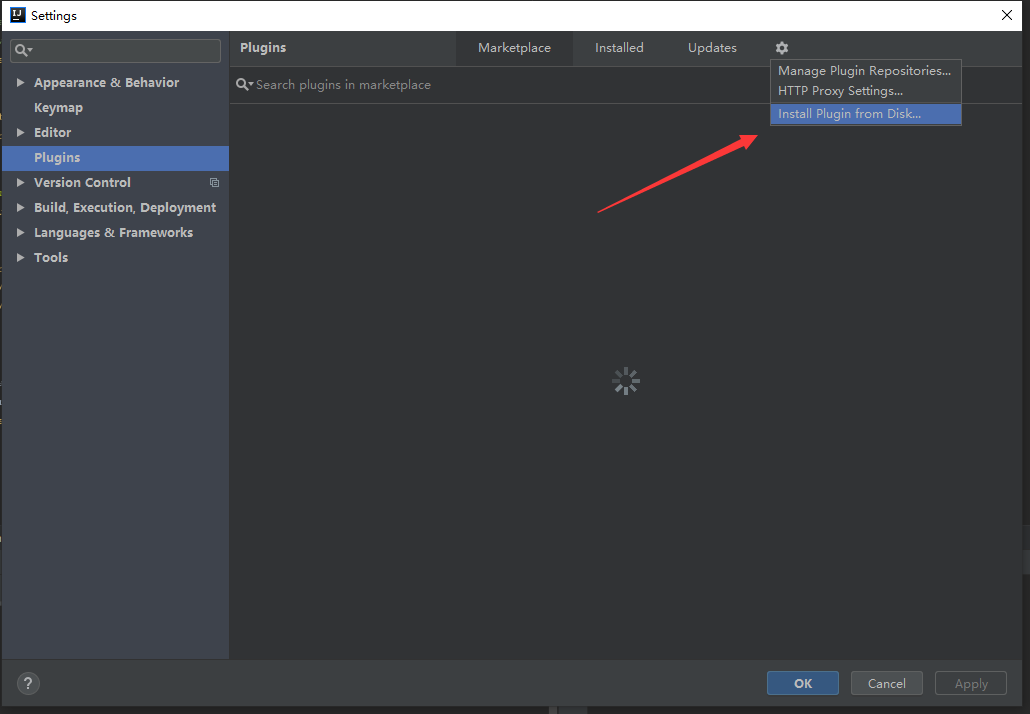The height and width of the screenshot is (714, 1030).
Task: Expand the Tools settings node
Action: click(x=20, y=257)
